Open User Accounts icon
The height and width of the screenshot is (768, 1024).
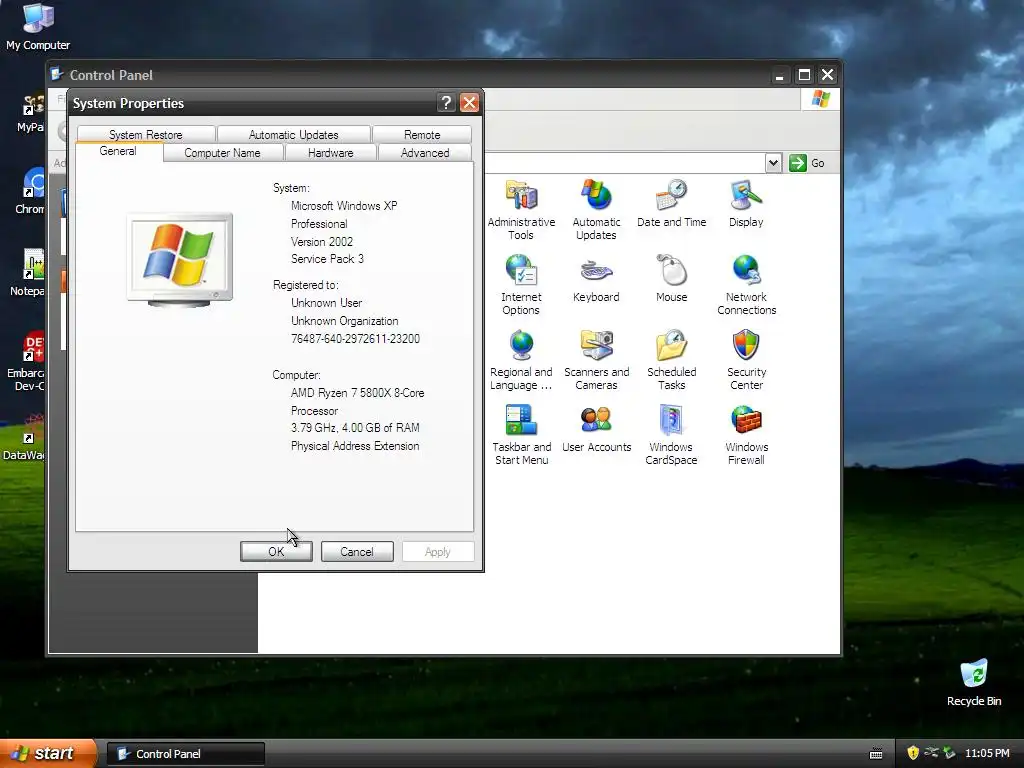(x=596, y=428)
